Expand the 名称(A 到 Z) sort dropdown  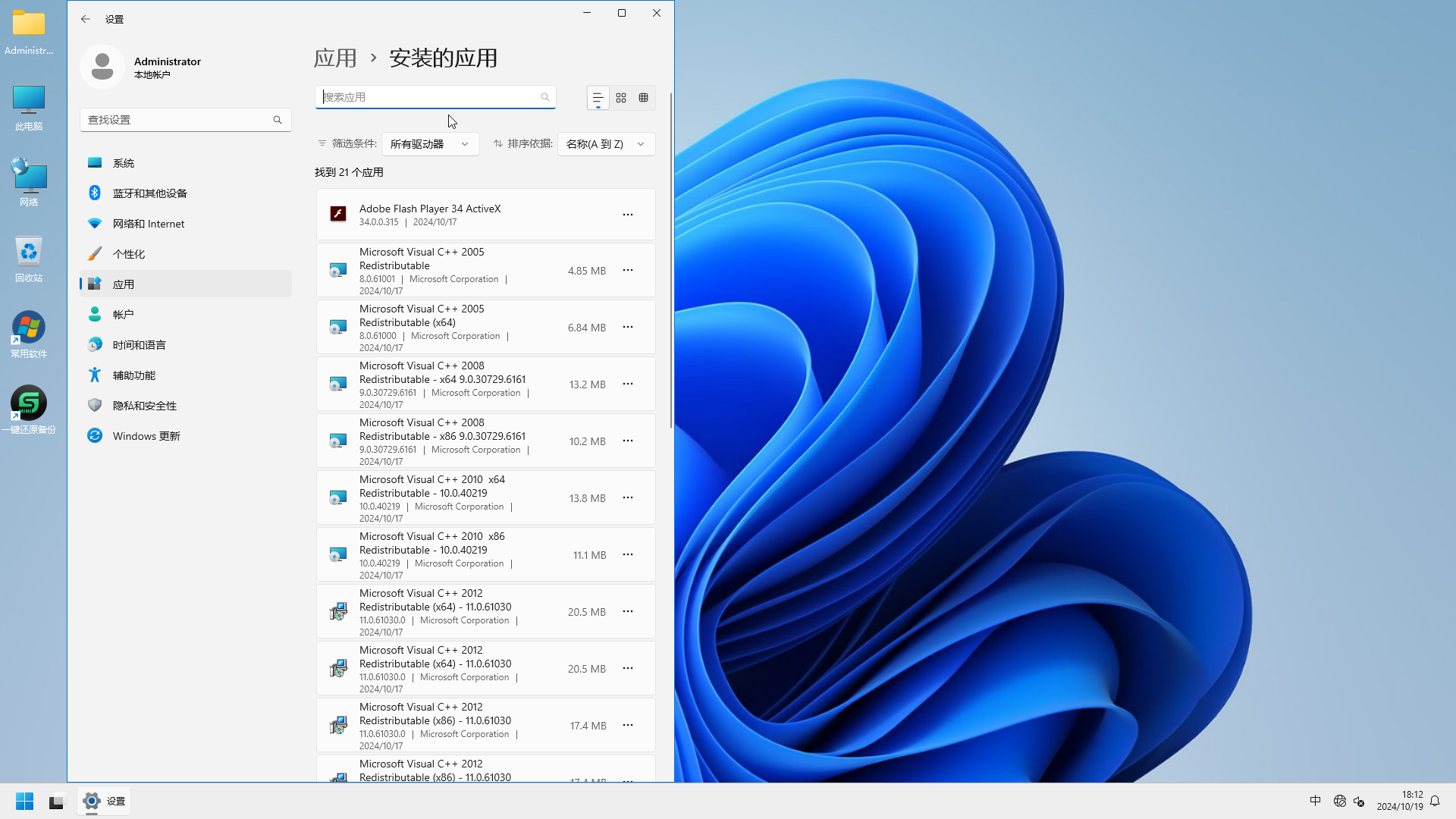607,144
